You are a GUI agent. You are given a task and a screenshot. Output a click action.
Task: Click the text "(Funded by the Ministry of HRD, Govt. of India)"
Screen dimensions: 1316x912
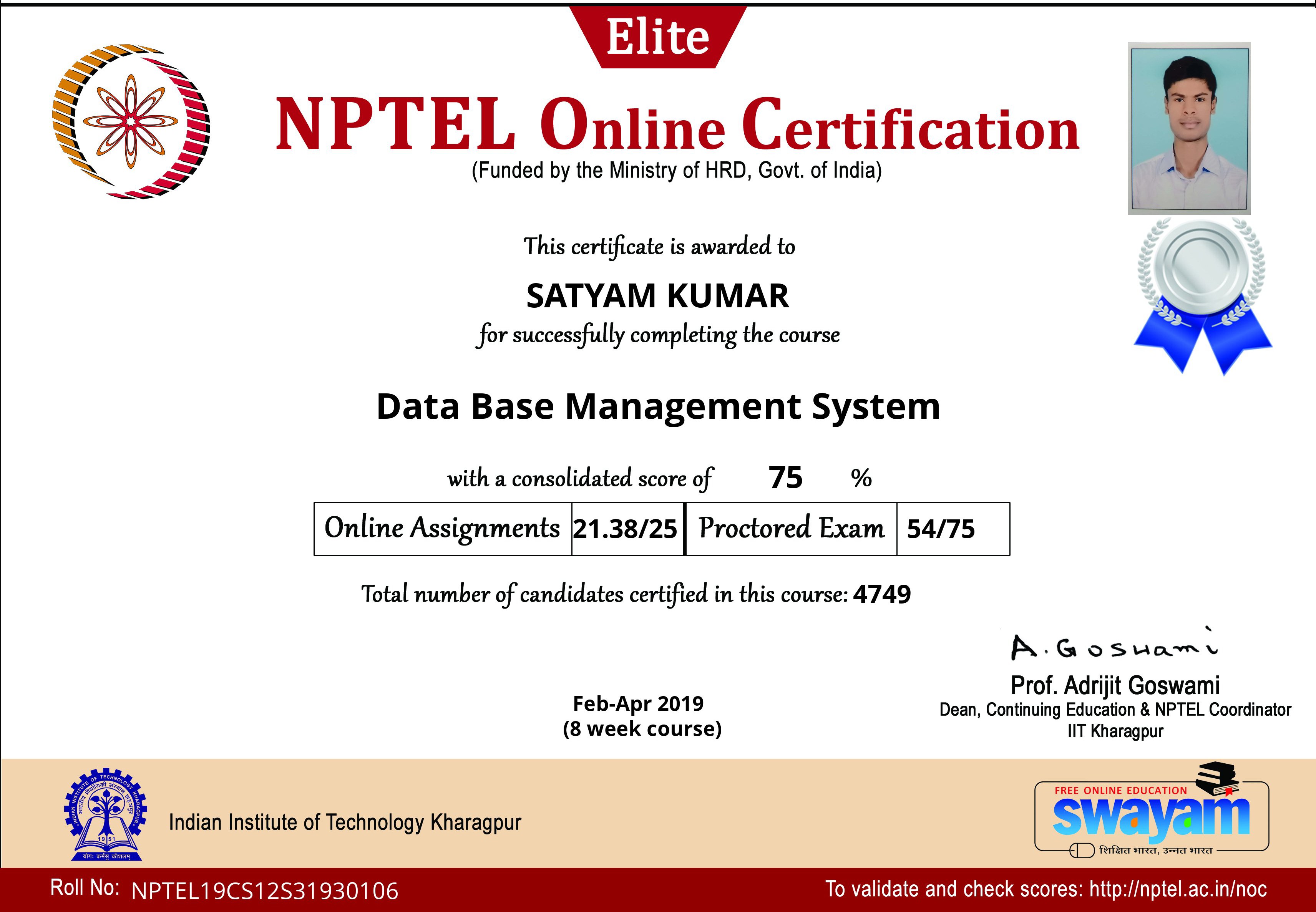click(677, 171)
